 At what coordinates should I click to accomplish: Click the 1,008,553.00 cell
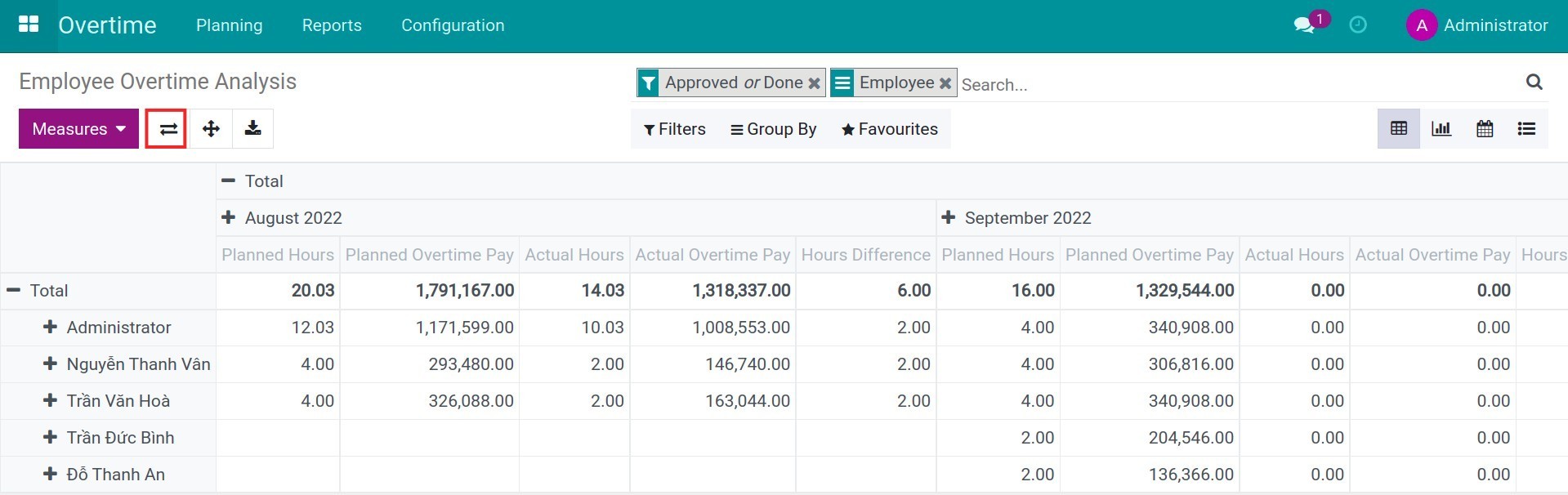(x=713, y=328)
